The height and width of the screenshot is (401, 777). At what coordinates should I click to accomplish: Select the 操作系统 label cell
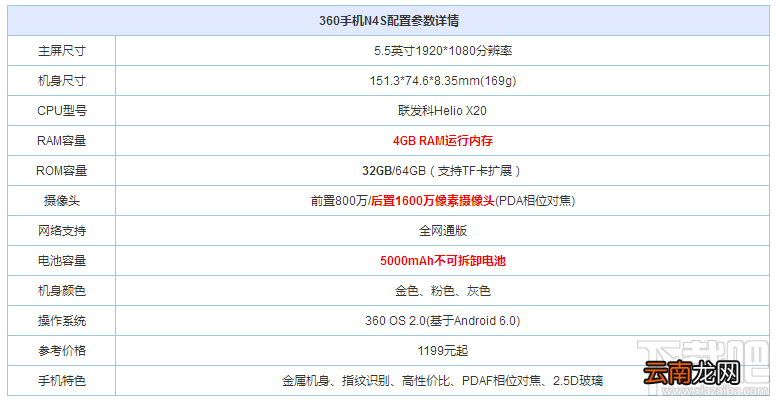61,321
